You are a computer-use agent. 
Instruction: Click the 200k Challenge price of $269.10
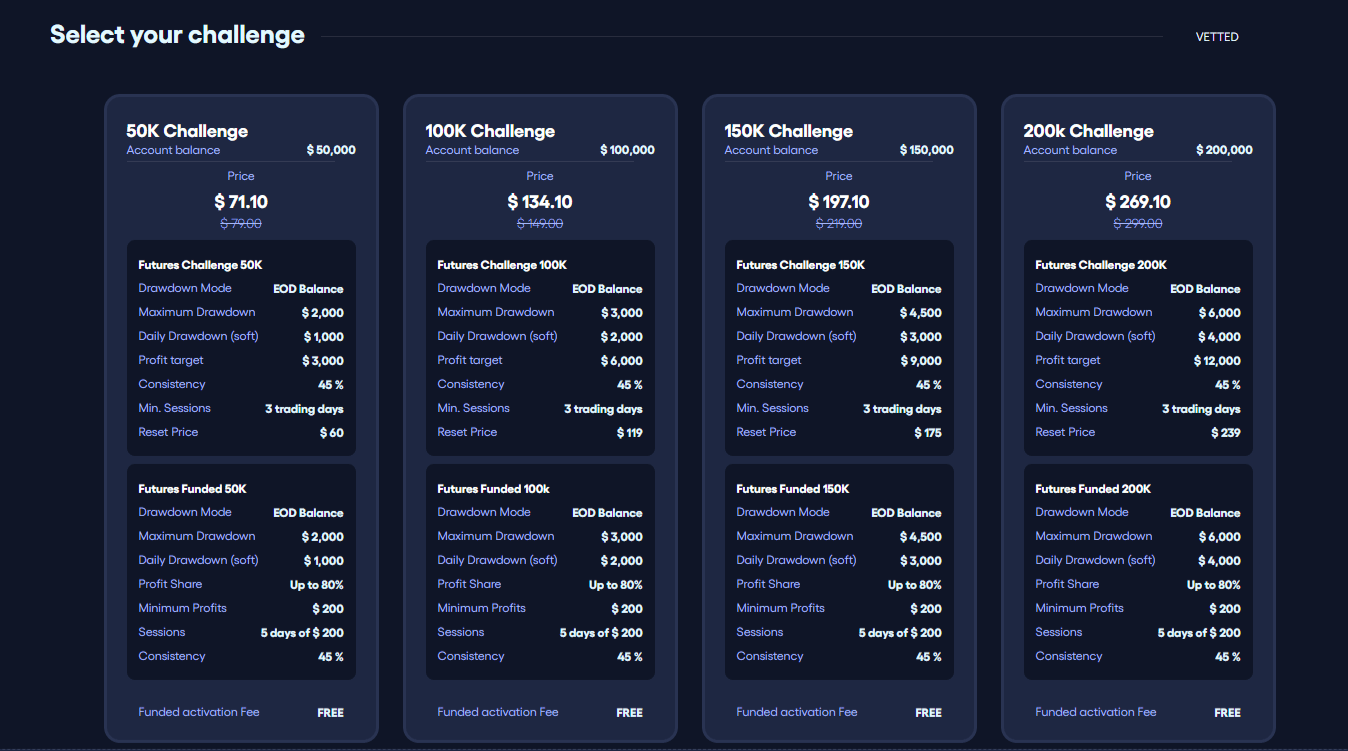click(1138, 201)
